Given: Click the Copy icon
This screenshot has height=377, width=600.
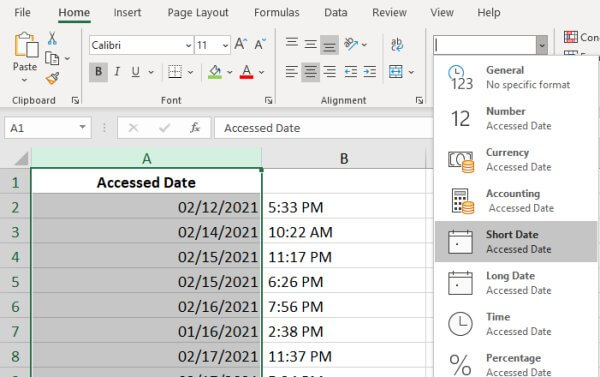Looking at the screenshot, I should [x=52, y=58].
